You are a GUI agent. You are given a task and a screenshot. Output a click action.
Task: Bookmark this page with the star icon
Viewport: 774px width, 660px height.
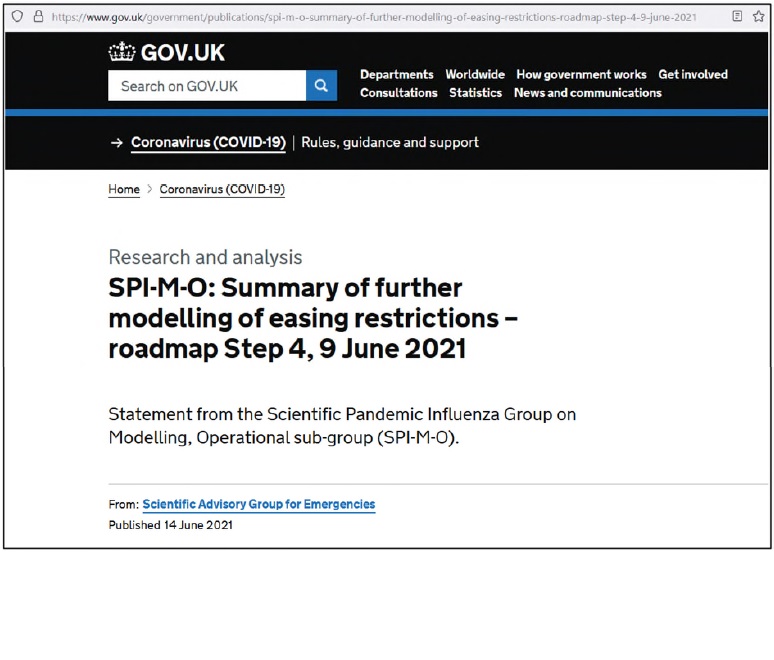[759, 16]
